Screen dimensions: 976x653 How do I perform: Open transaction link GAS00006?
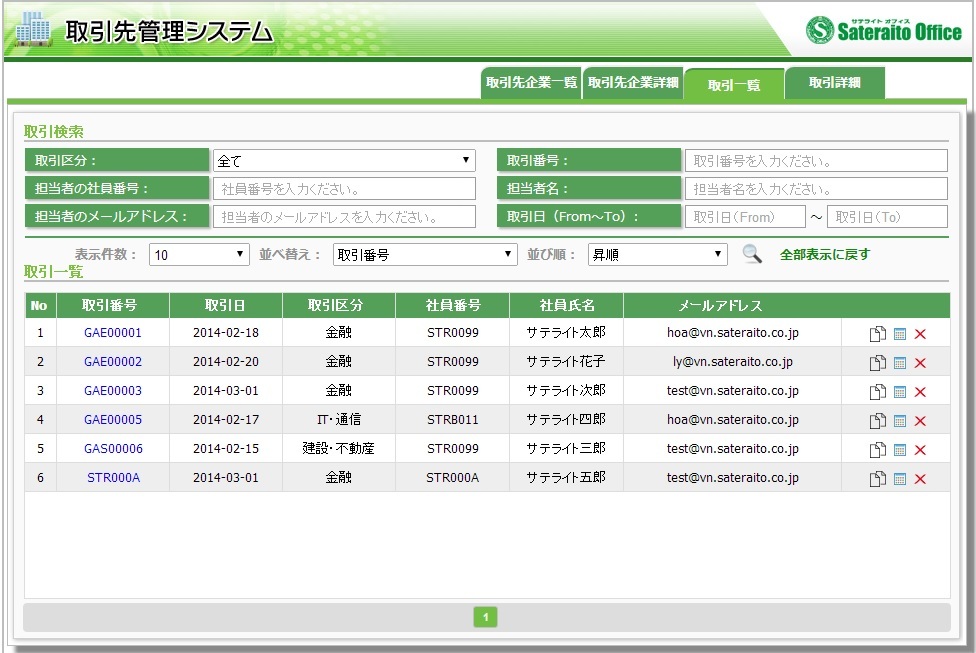pyautogui.click(x=113, y=448)
